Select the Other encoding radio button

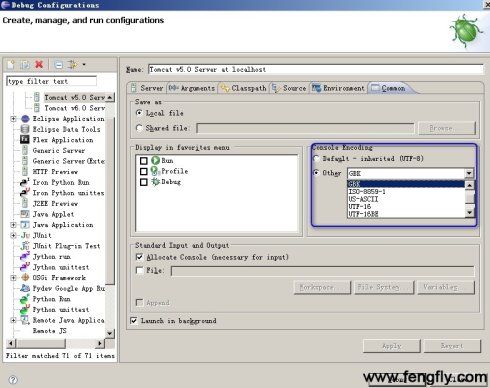pyautogui.click(x=316, y=173)
